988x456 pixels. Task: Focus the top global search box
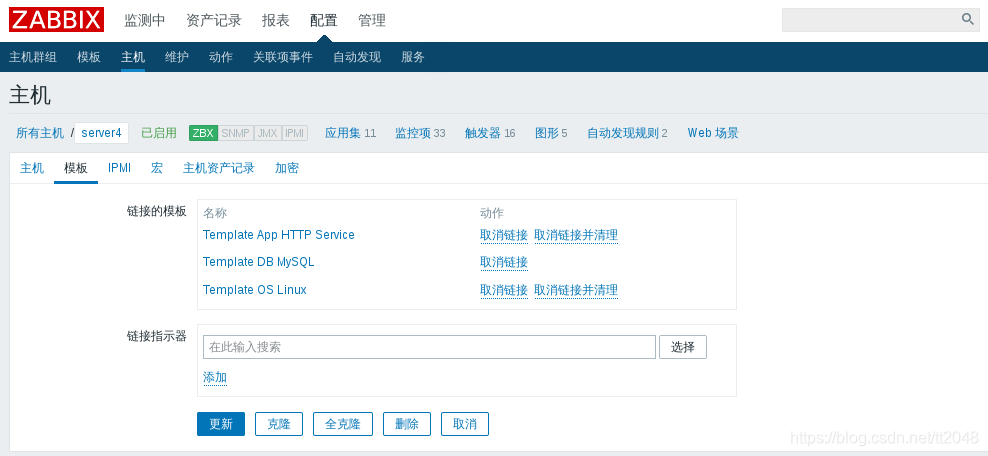(881, 20)
